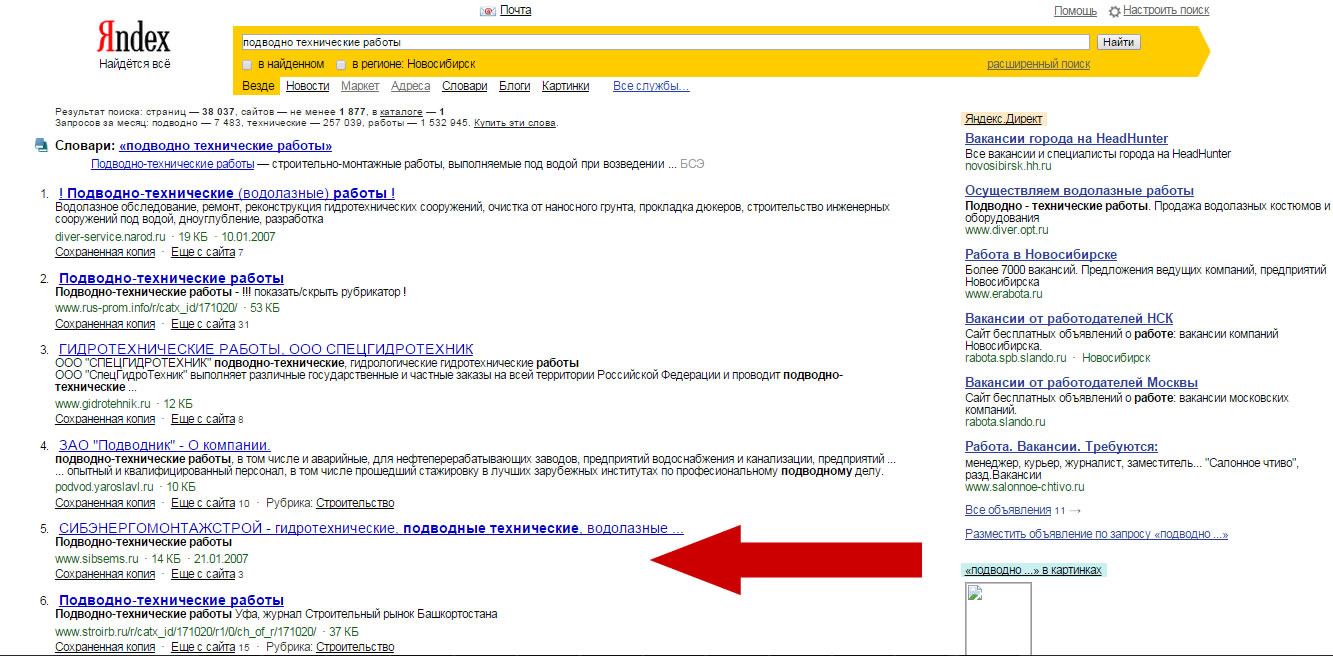This screenshot has width=1333, height=656.
Task: Open ad 'Осуществляем водолазные работы'
Action: tap(1079, 190)
